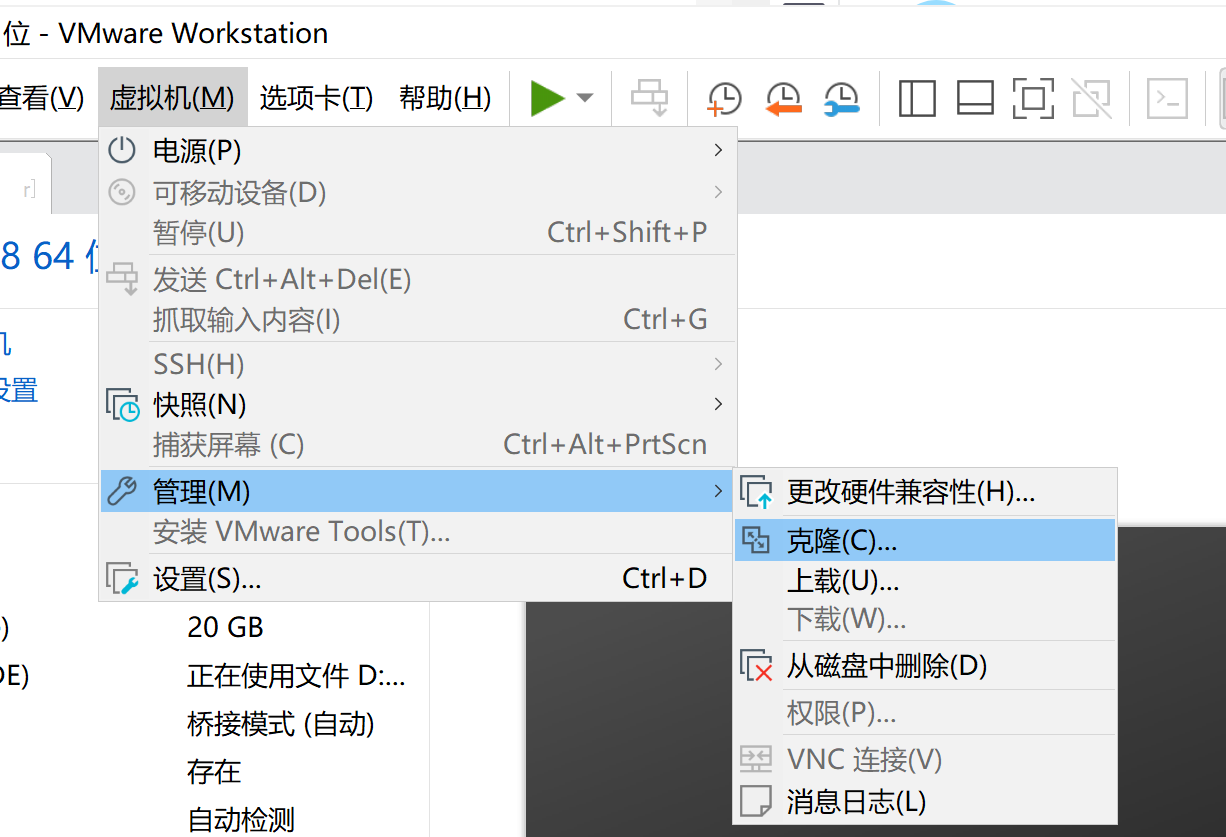Viewport: 1226px width, 837px height.
Task: Choose 发送 Ctrl+Alt+Del(E) entry
Action: click(x=417, y=279)
